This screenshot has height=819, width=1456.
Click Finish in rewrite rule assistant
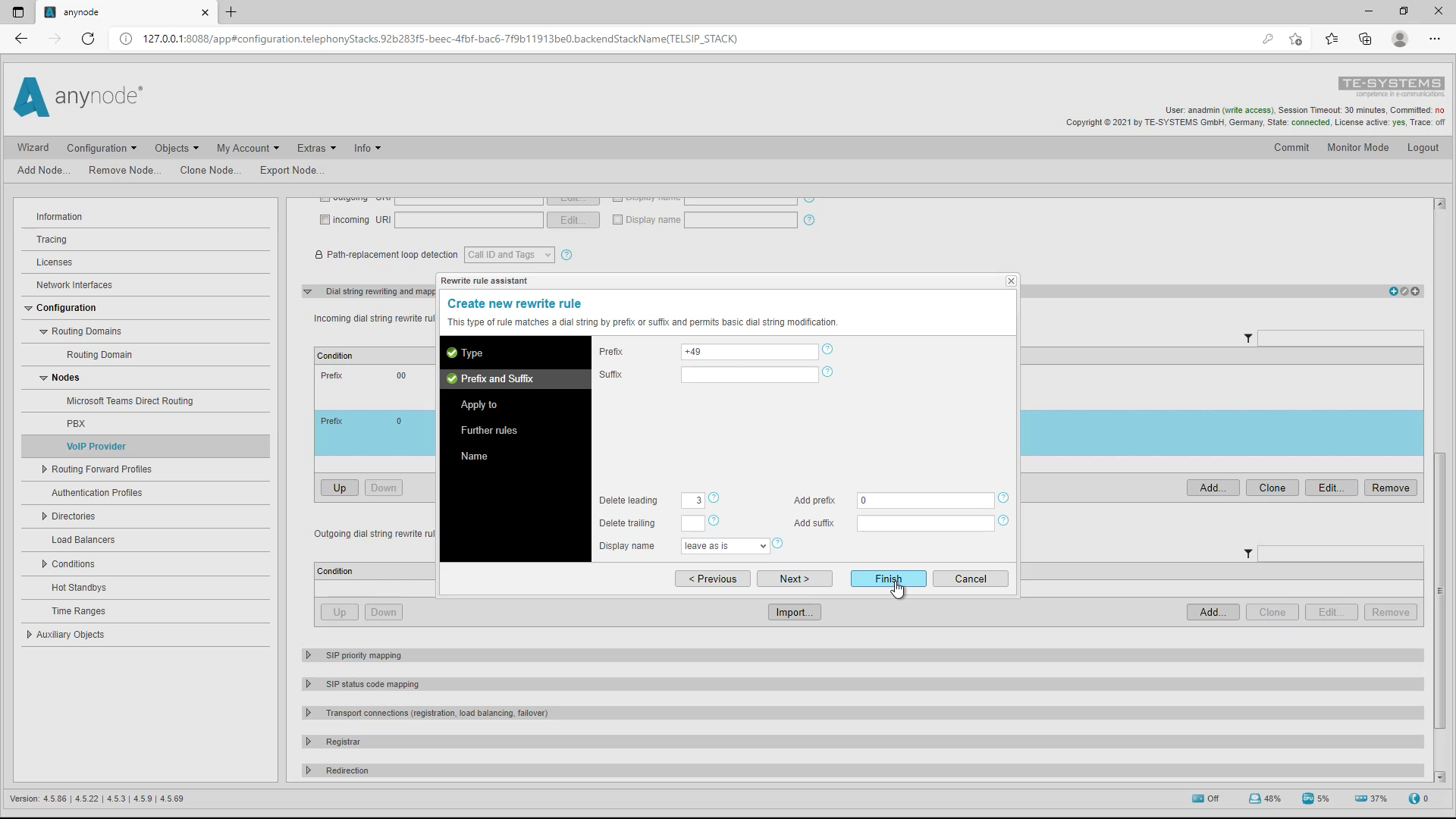click(x=888, y=579)
